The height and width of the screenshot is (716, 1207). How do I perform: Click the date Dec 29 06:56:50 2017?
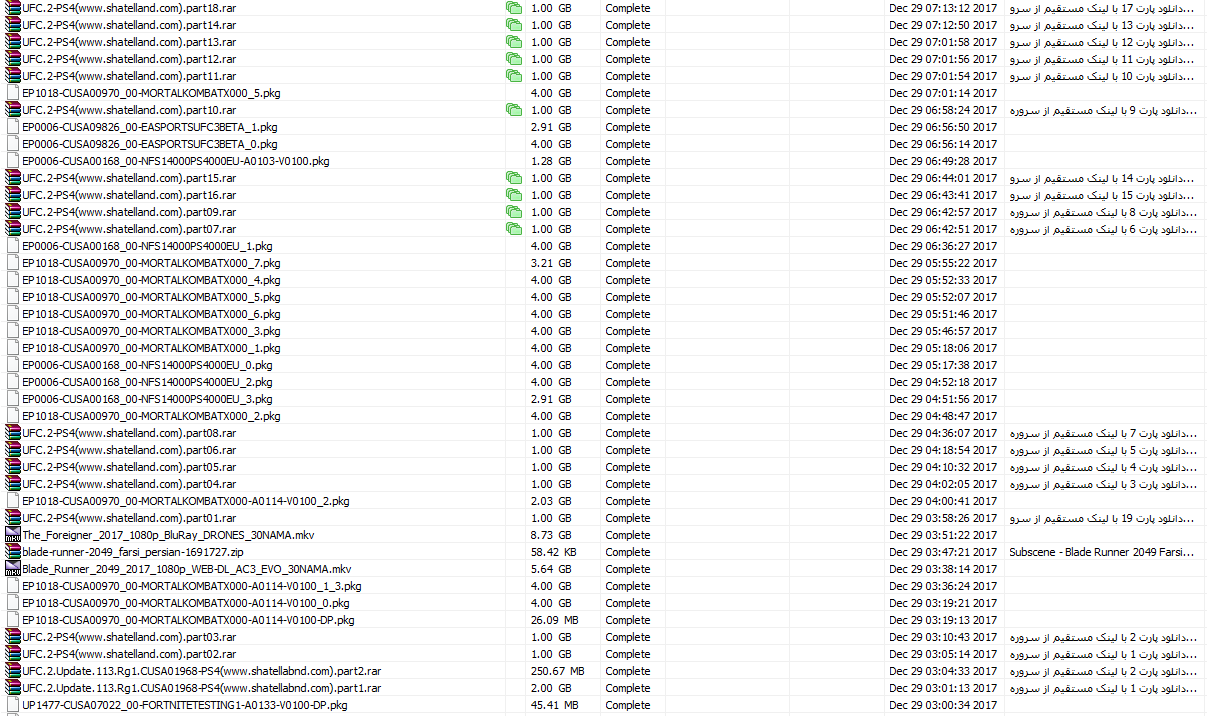[x=943, y=127]
